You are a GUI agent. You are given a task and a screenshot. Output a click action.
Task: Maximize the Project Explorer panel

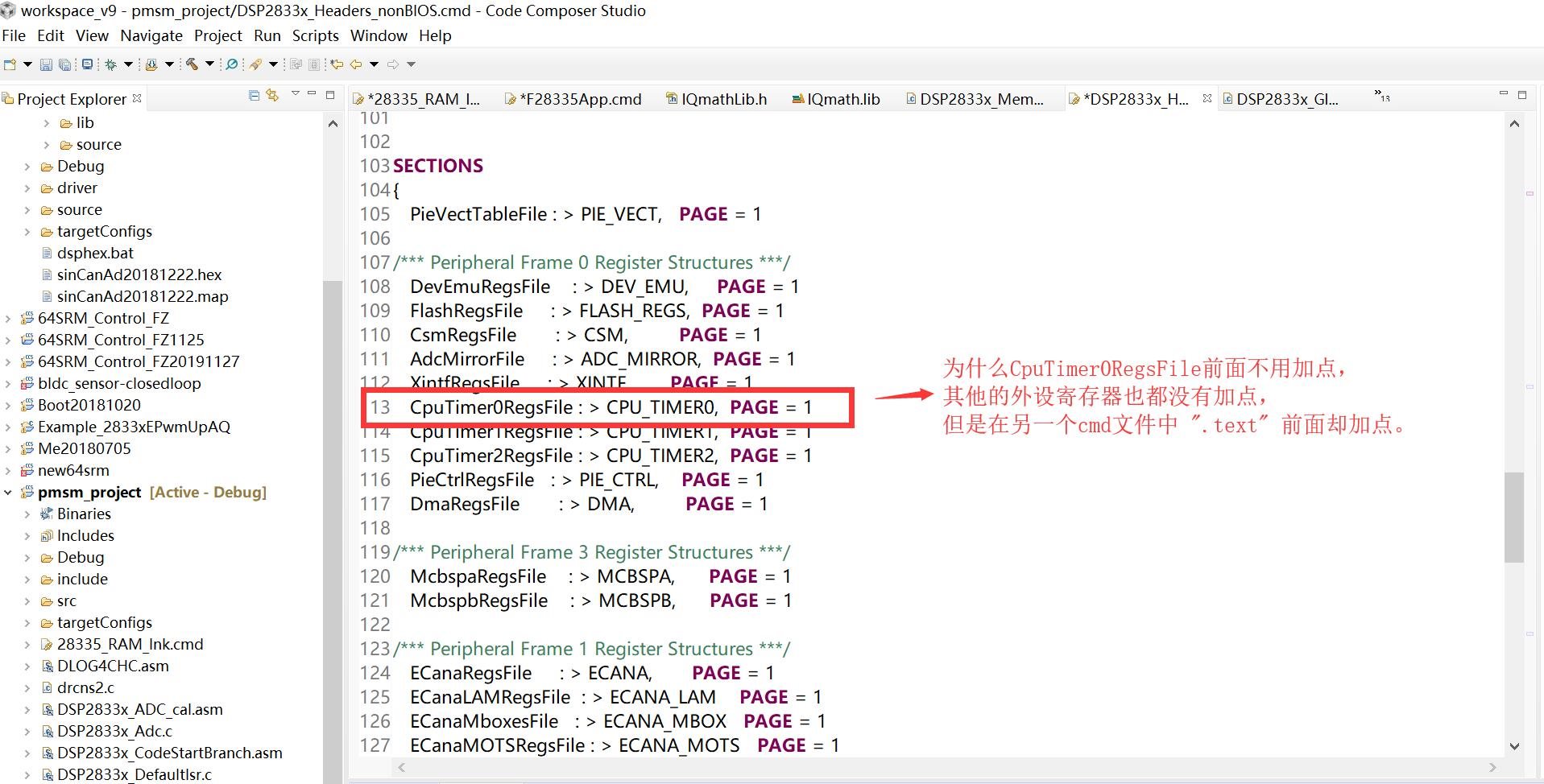point(330,95)
